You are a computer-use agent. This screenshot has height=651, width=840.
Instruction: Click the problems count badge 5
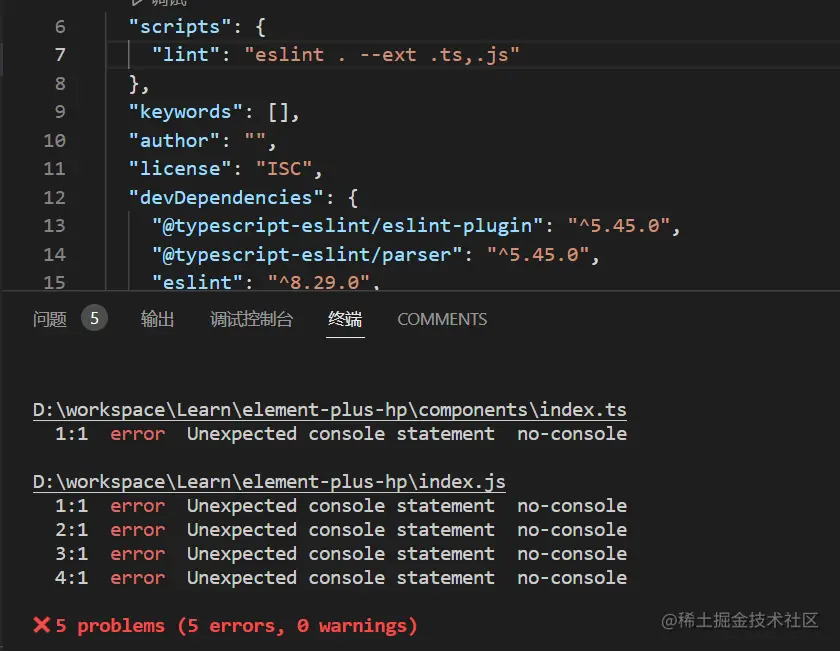pyautogui.click(x=94, y=318)
